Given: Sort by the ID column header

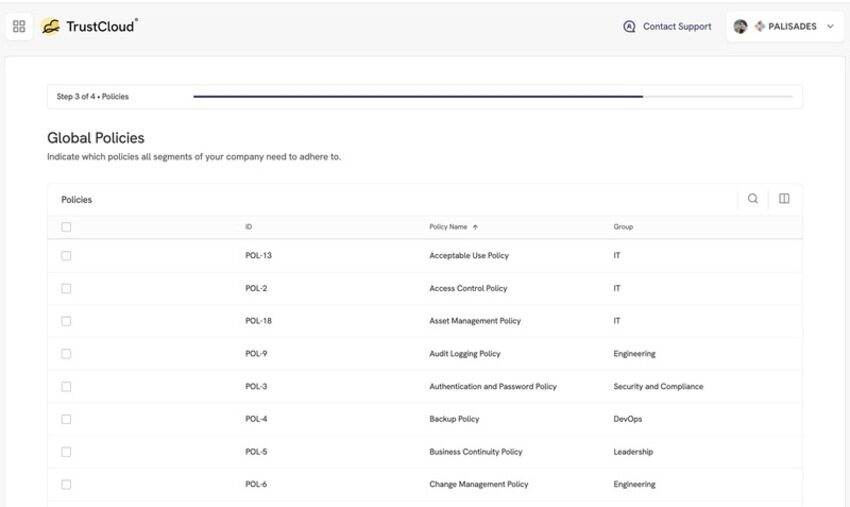Looking at the screenshot, I should coord(248,227).
